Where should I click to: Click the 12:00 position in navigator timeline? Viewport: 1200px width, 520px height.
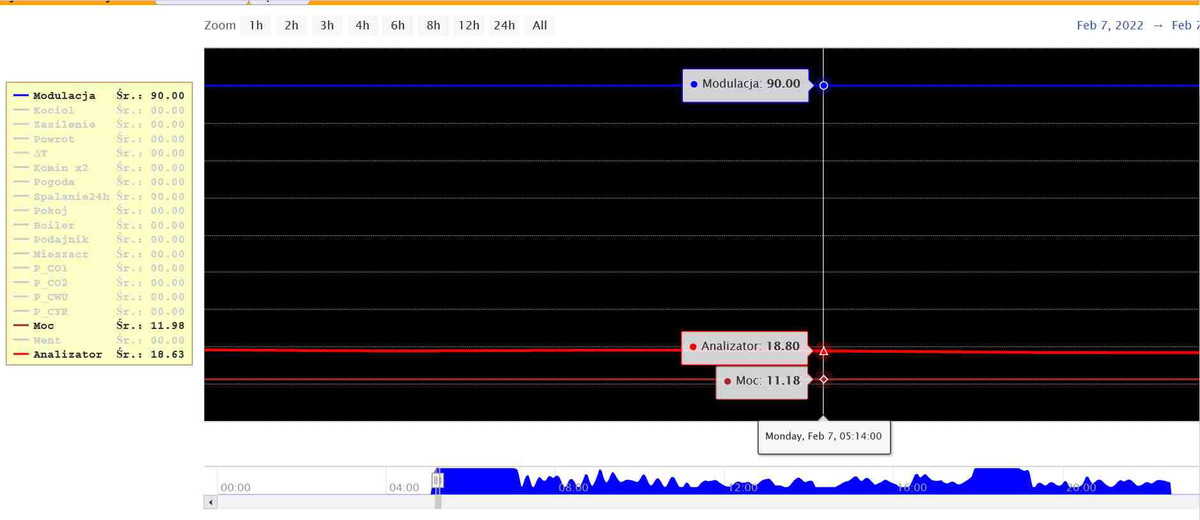pyautogui.click(x=742, y=487)
